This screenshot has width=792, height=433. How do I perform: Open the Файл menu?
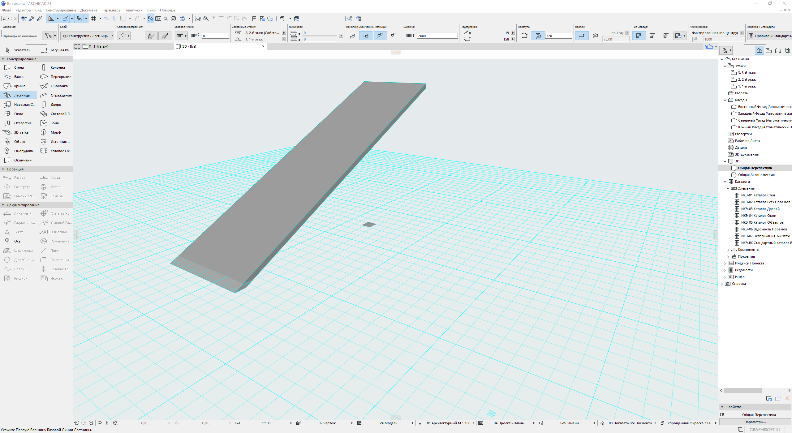click(7, 10)
